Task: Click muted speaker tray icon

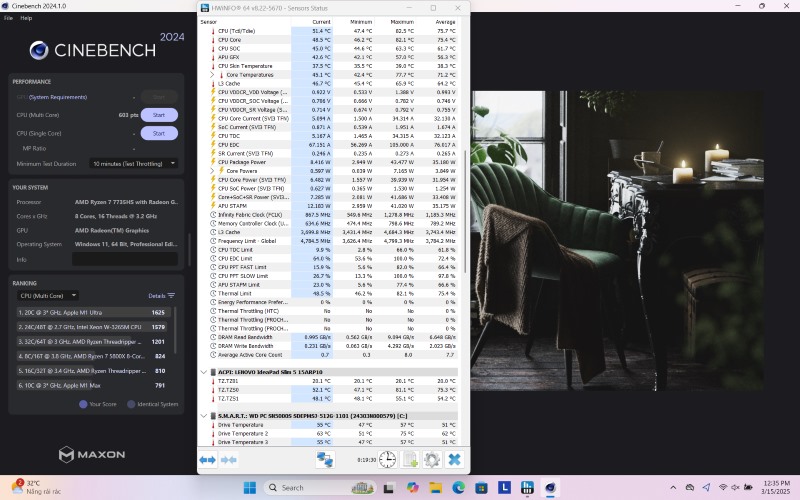Action: click(x=735, y=487)
